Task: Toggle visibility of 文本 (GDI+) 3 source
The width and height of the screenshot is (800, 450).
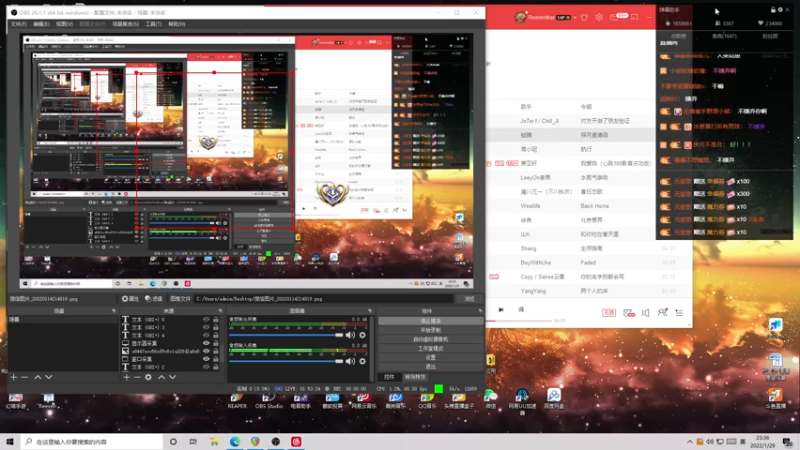Action: click(x=206, y=327)
